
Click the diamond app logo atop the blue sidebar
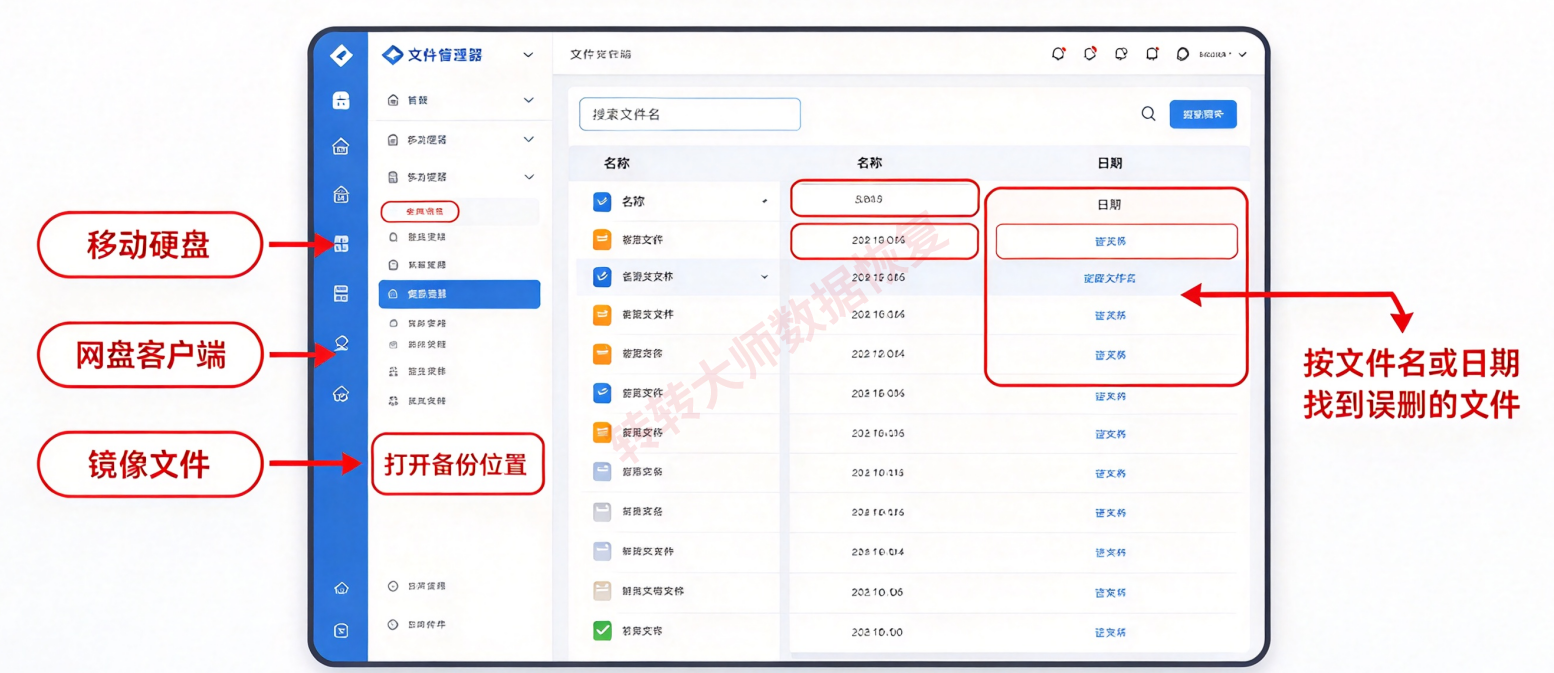point(341,55)
